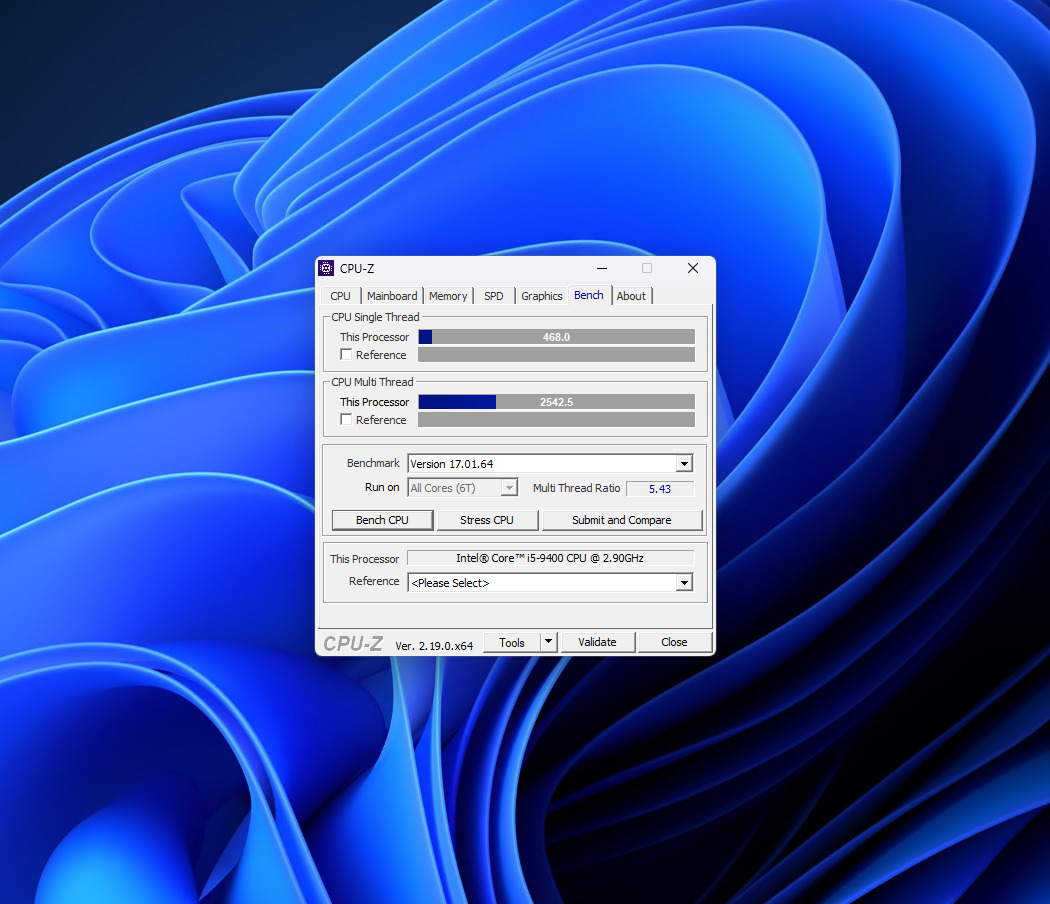
Task: Expand the Tools dropdown arrow
Action: coord(548,642)
